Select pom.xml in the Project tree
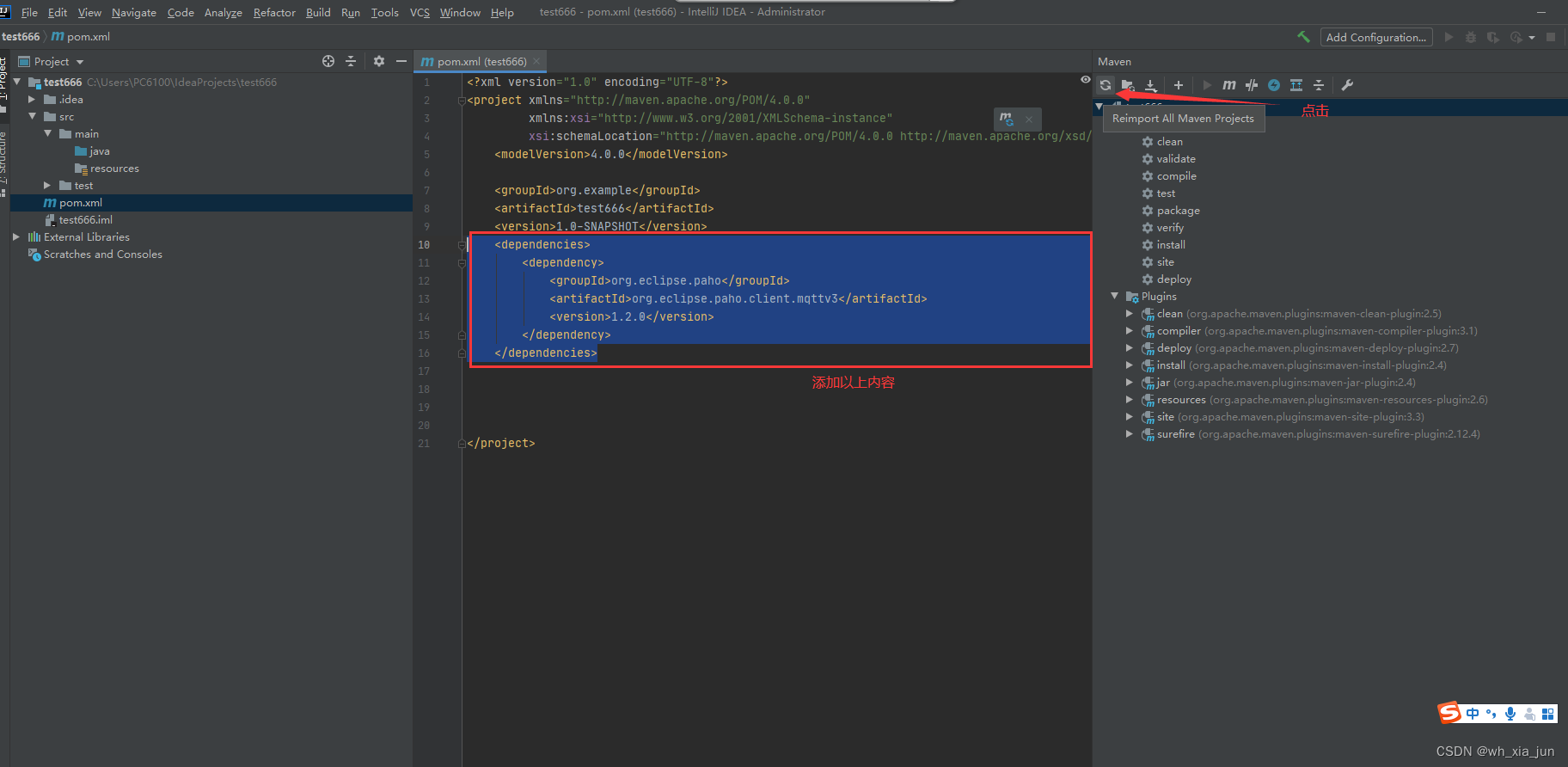The height and width of the screenshot is (767, 1568). [x=81, y=203]
